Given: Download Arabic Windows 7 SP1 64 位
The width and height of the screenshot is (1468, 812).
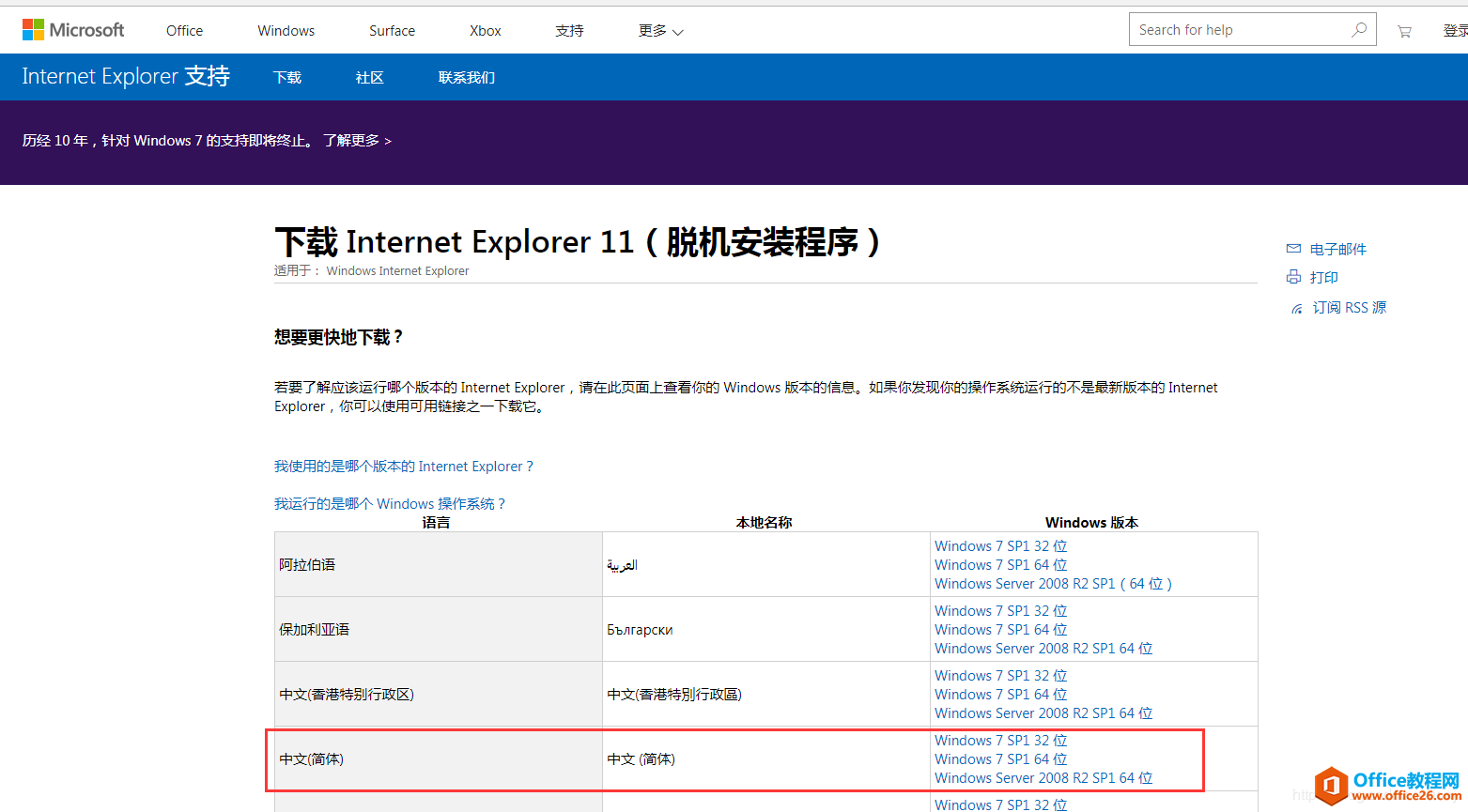Looking at the screenshot, I should click(1001, 565).
